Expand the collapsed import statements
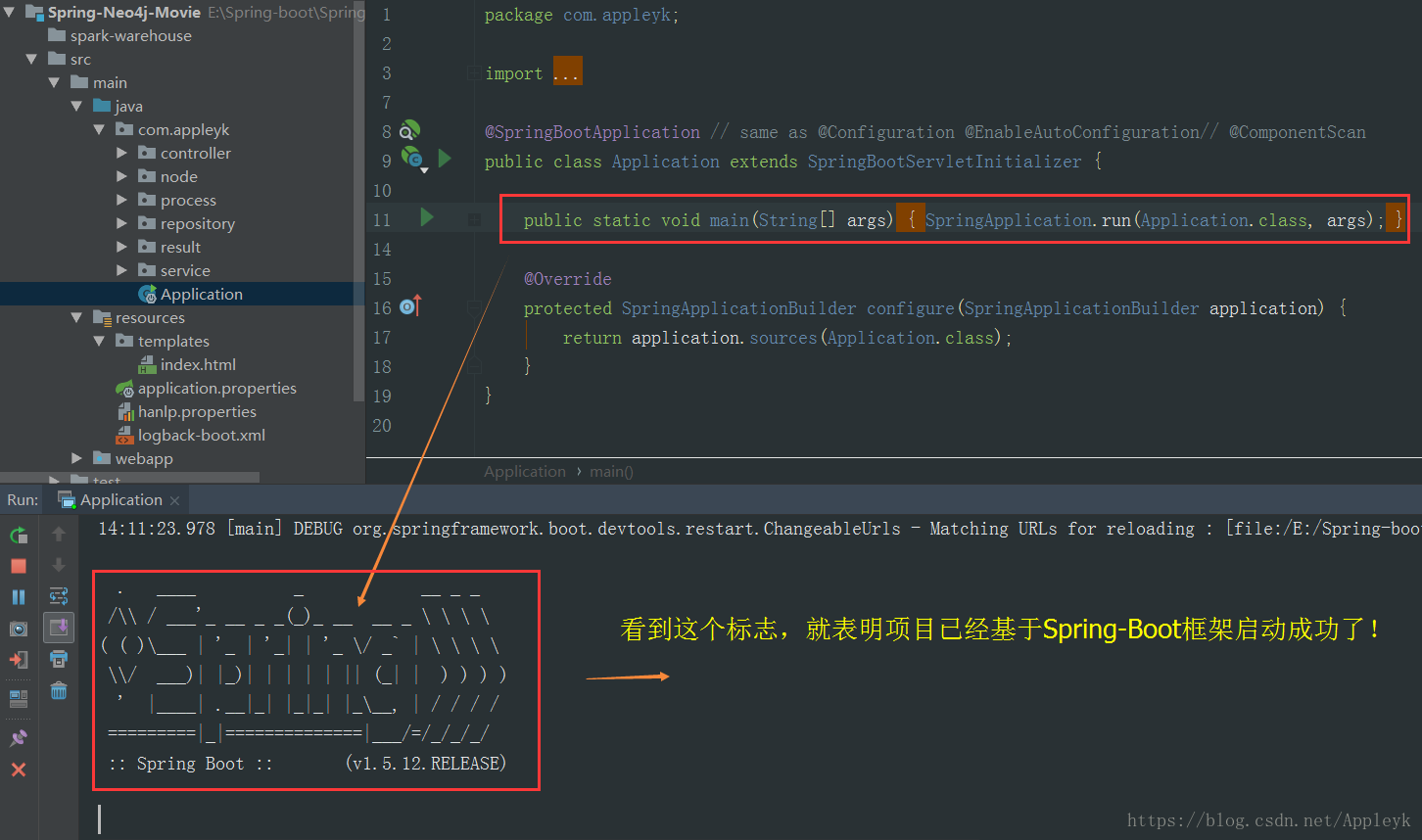The height and width of the screenshot is (840, 1422). (x=567, y=72)
